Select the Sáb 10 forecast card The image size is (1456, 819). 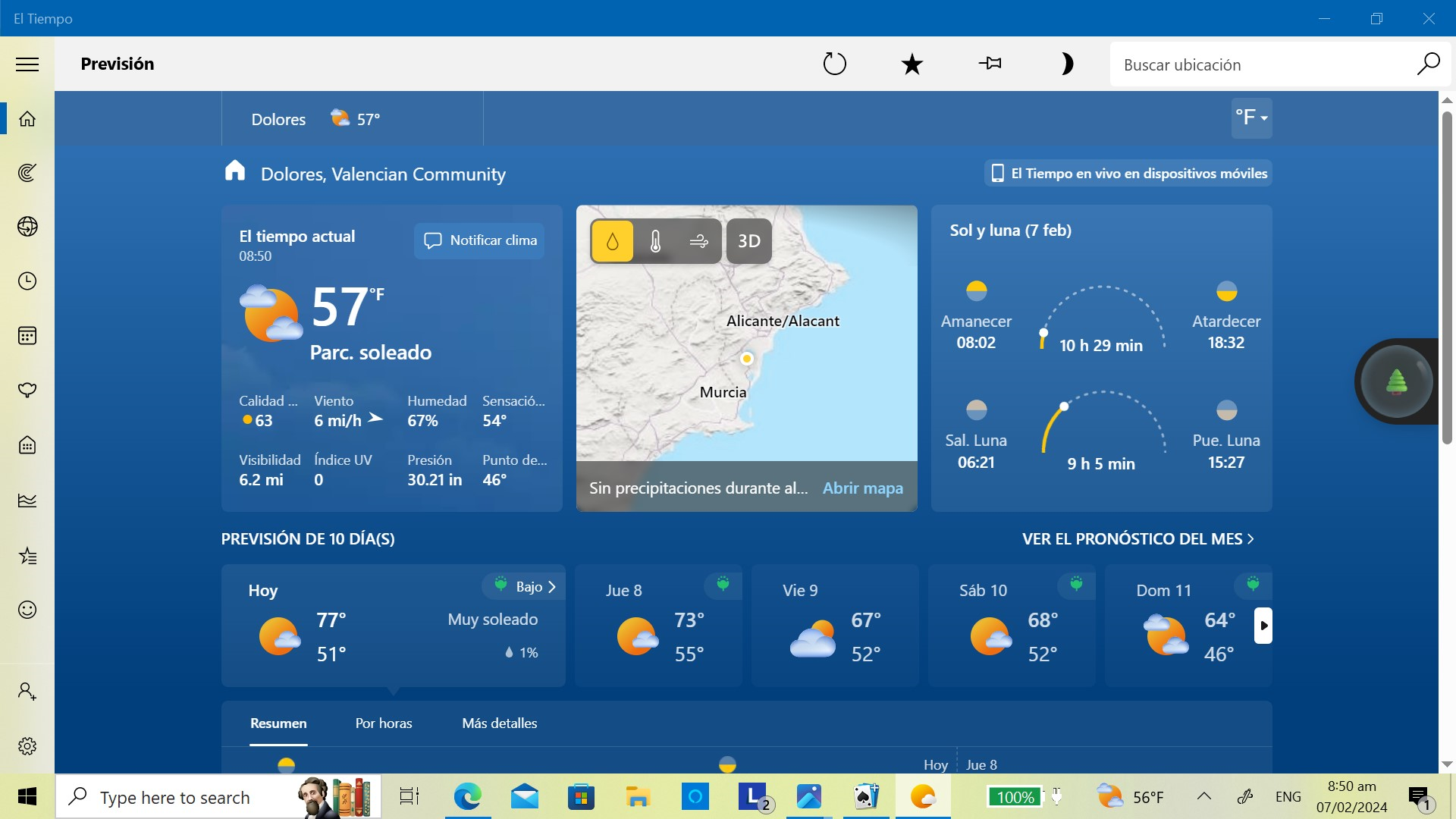tap(1012, 626)
